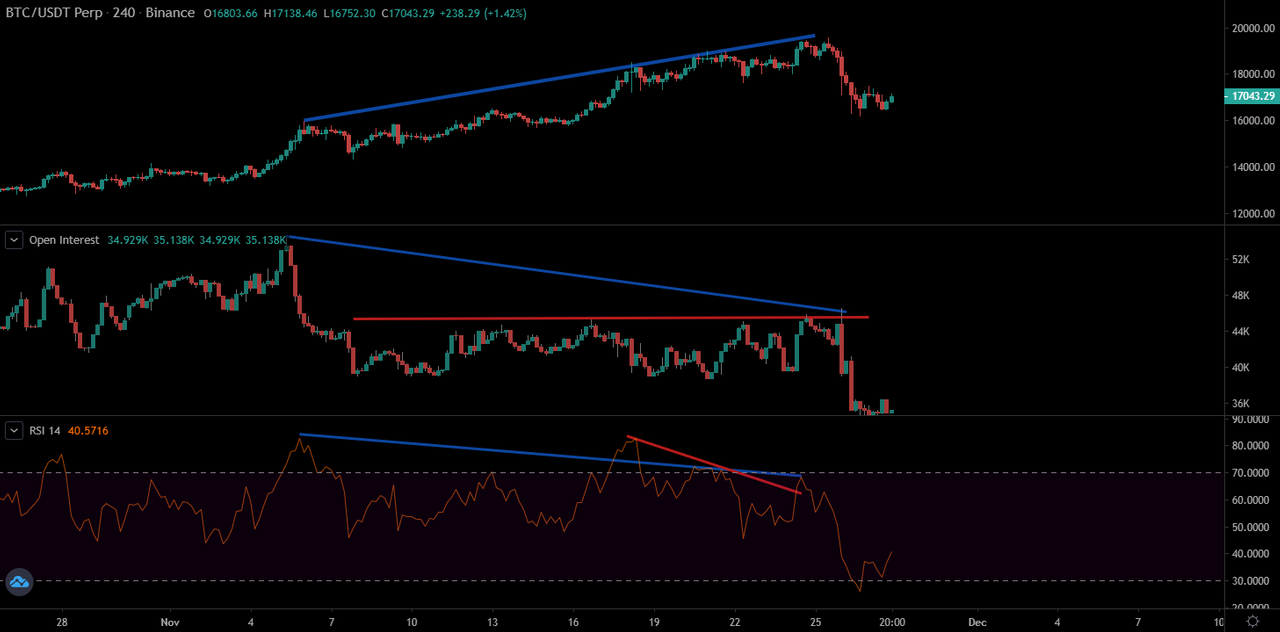Image resolution: width=1280 pixels, height=632 pixels.
Task: Select the blue trendline in RSI pane
Action: tap(550, 455)
